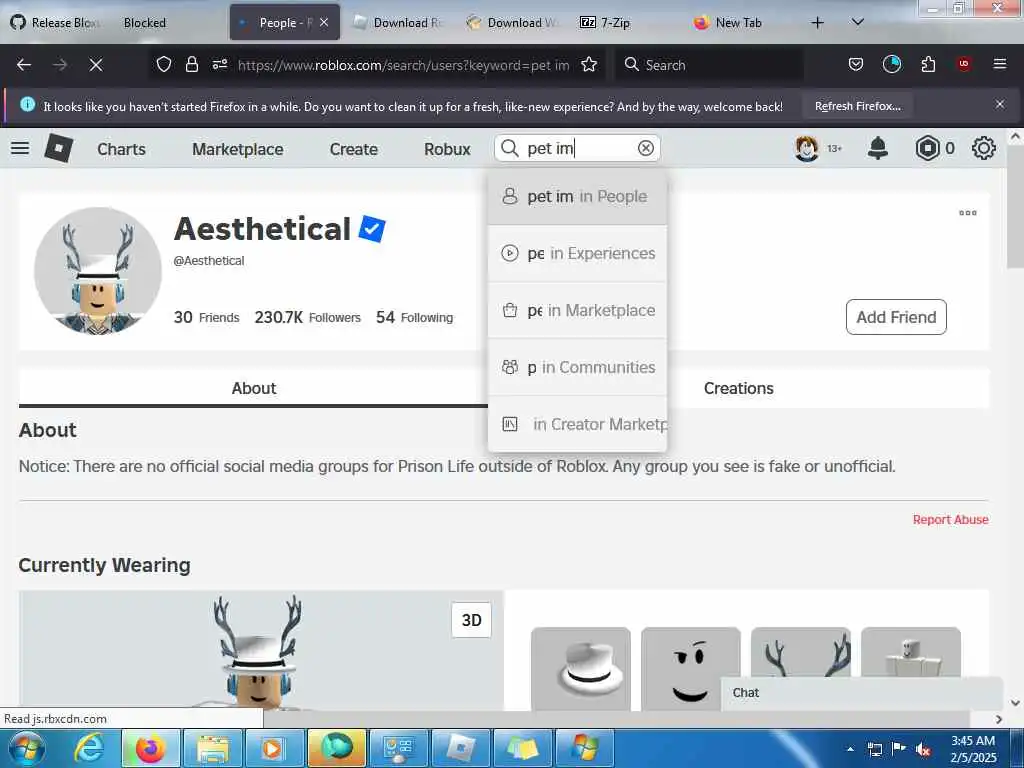1024x768 pixels.
Task: Bookmark this page with the star
Action: (x=589, y=64)
